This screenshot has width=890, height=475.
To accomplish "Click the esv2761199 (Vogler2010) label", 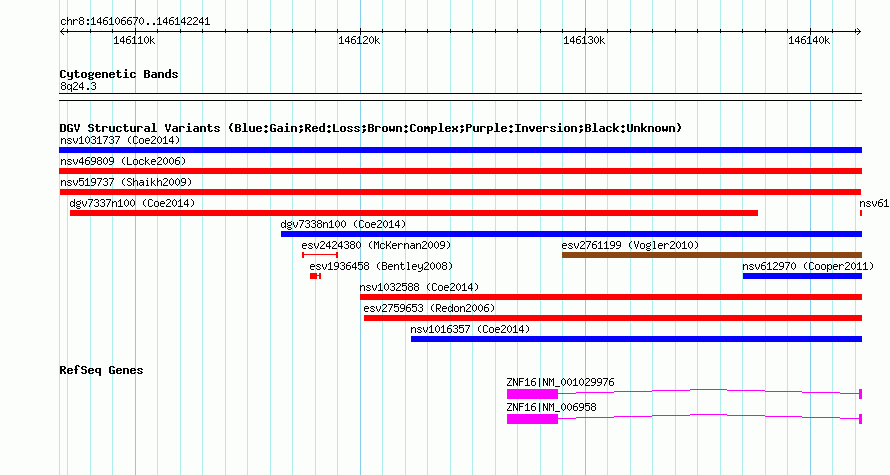I will [630, 245].
